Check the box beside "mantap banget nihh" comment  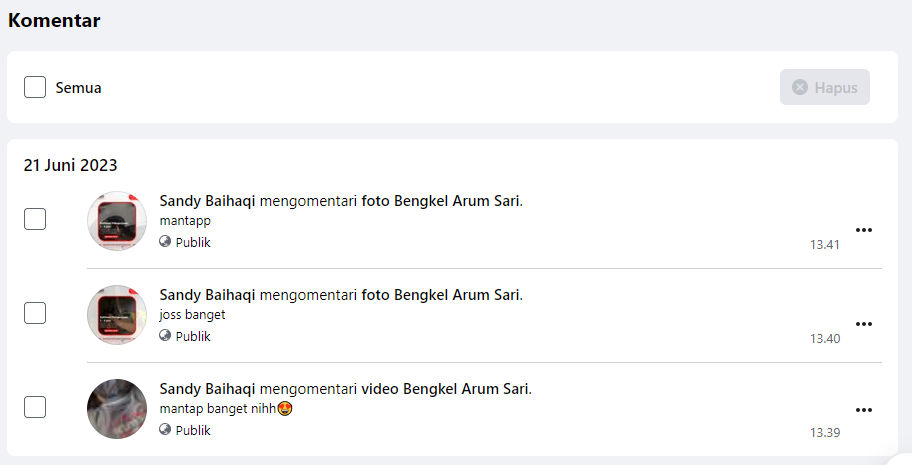pyautogui.click(x=35, y=407)
